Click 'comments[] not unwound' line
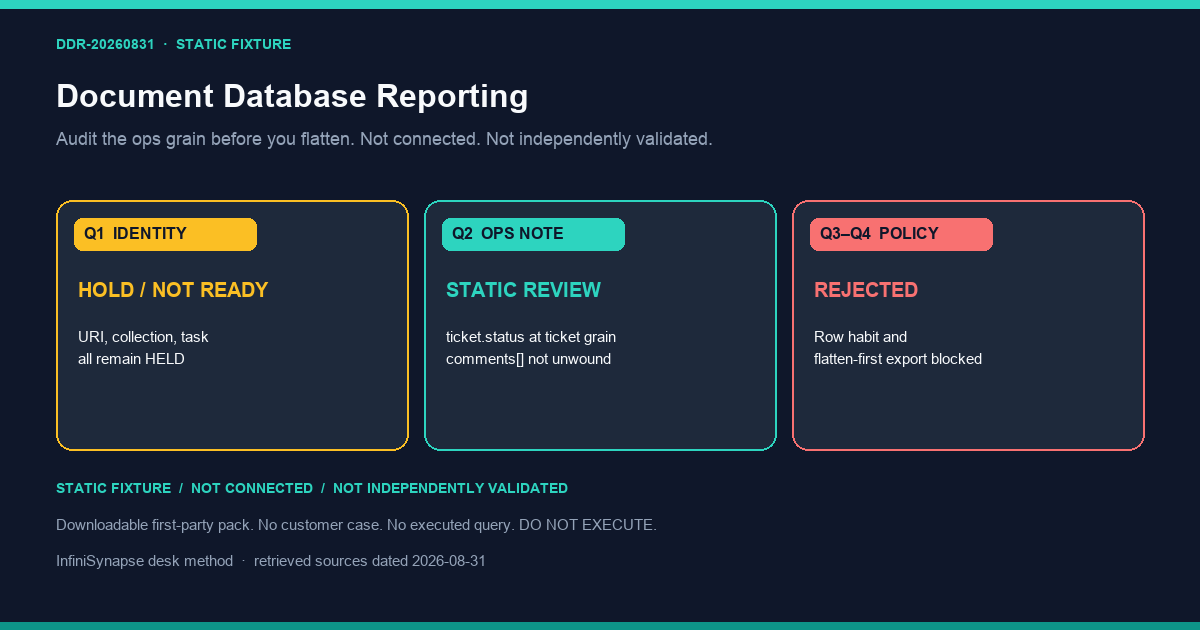Screen dimensions: 1200x630 tap(528, 359)
